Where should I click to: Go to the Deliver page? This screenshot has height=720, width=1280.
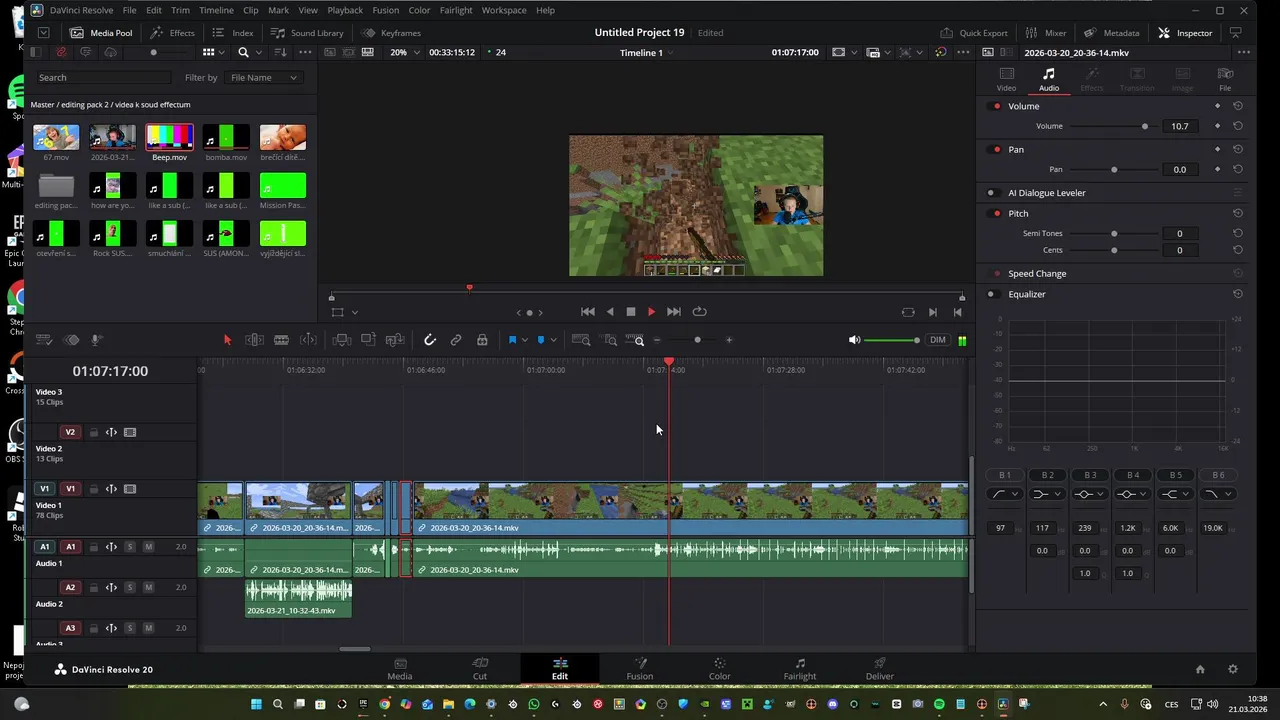(880, 669)
